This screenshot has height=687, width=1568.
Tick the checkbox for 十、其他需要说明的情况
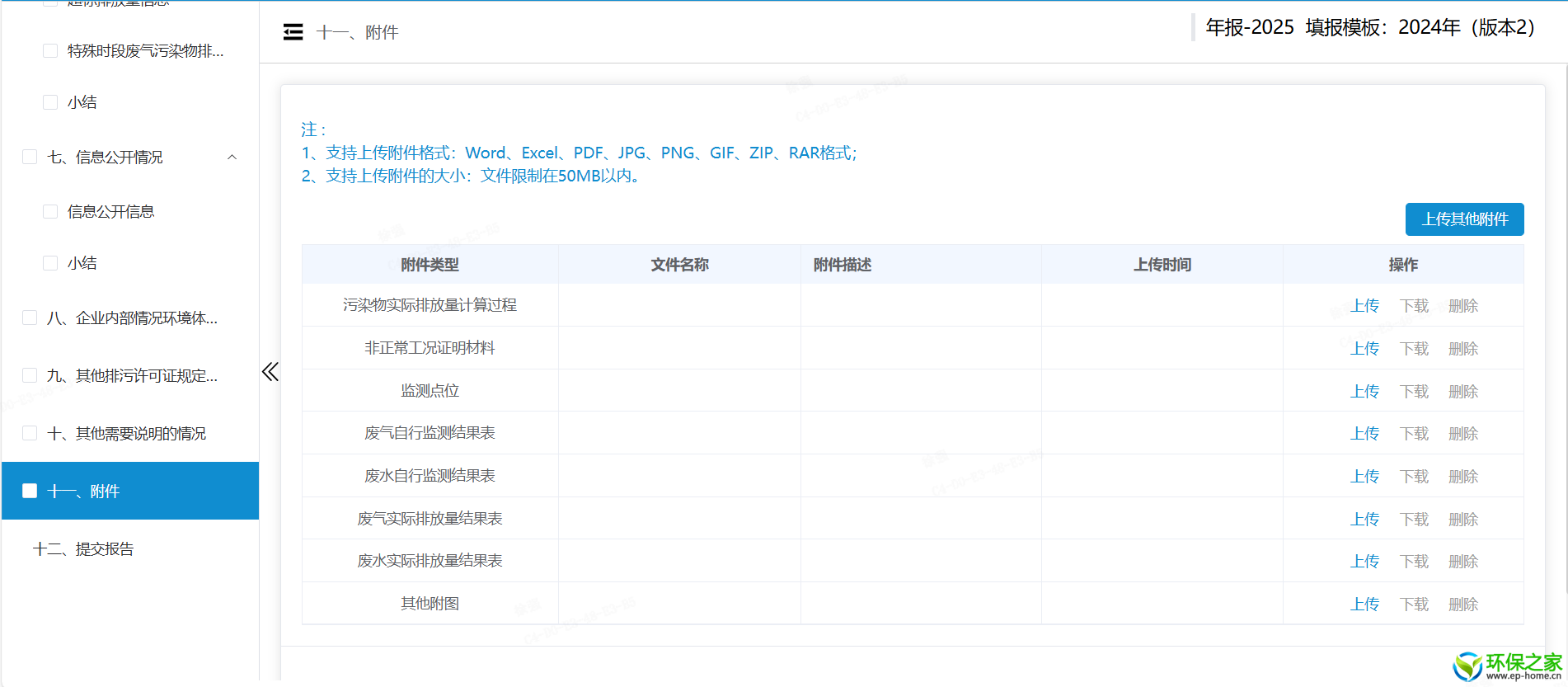(30, 433)
